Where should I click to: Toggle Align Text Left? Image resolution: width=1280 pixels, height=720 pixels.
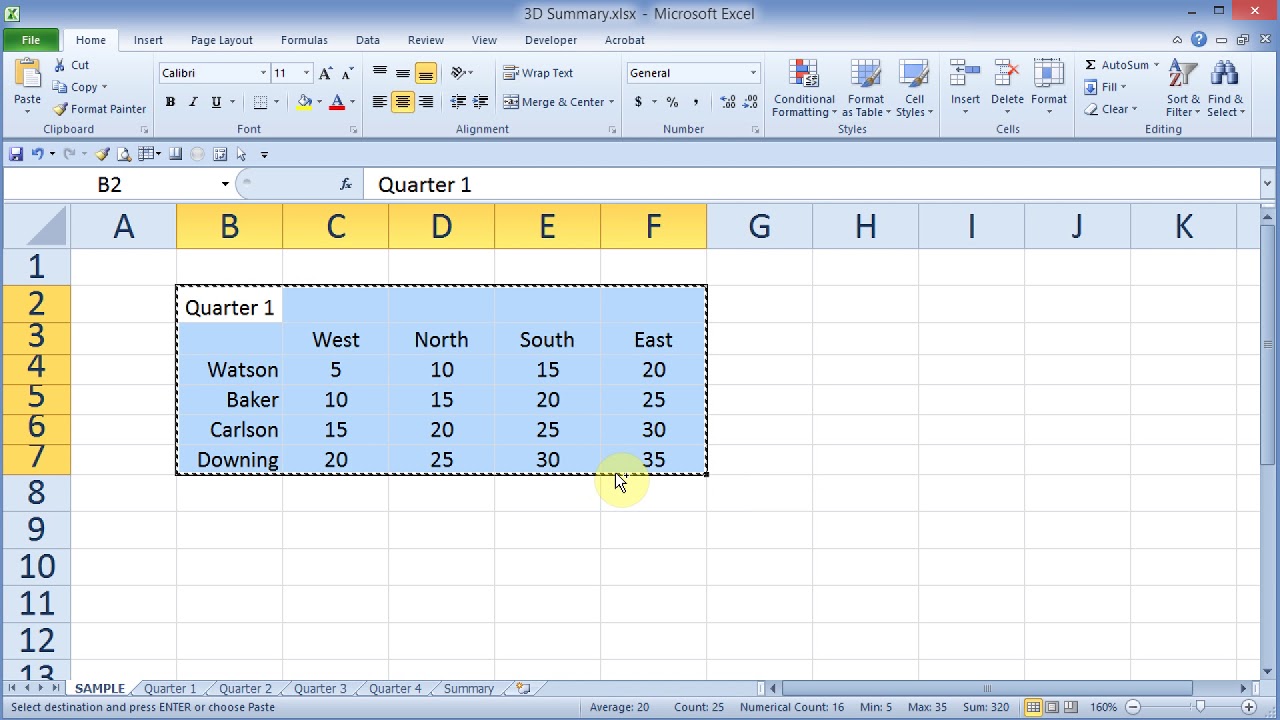coord(380,102)
